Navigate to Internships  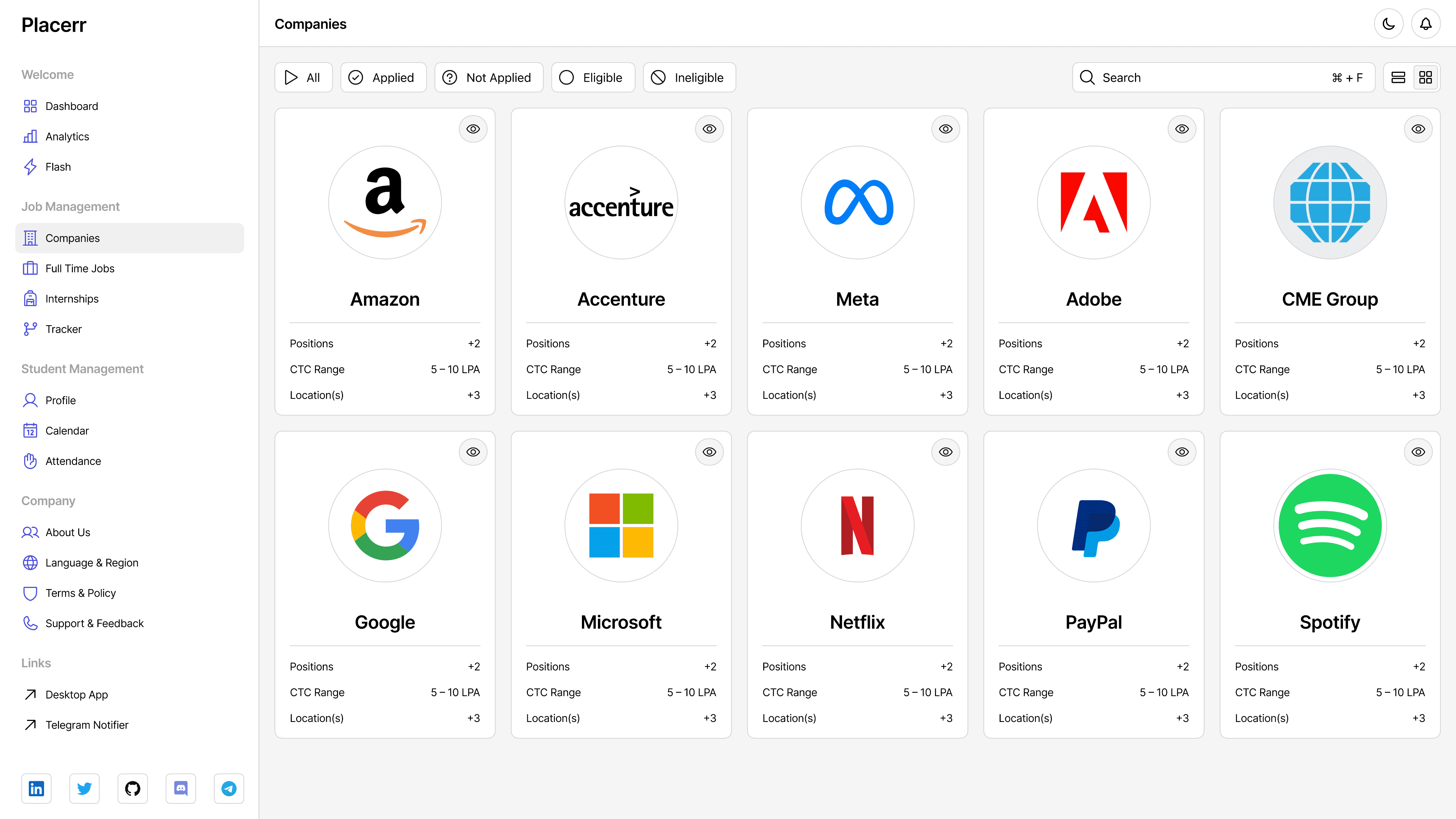(129, 299)
